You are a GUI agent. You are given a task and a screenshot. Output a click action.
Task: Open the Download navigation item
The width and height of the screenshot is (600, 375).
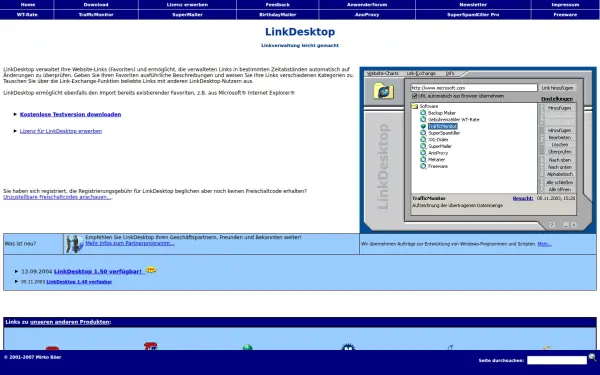click(96, 5)
